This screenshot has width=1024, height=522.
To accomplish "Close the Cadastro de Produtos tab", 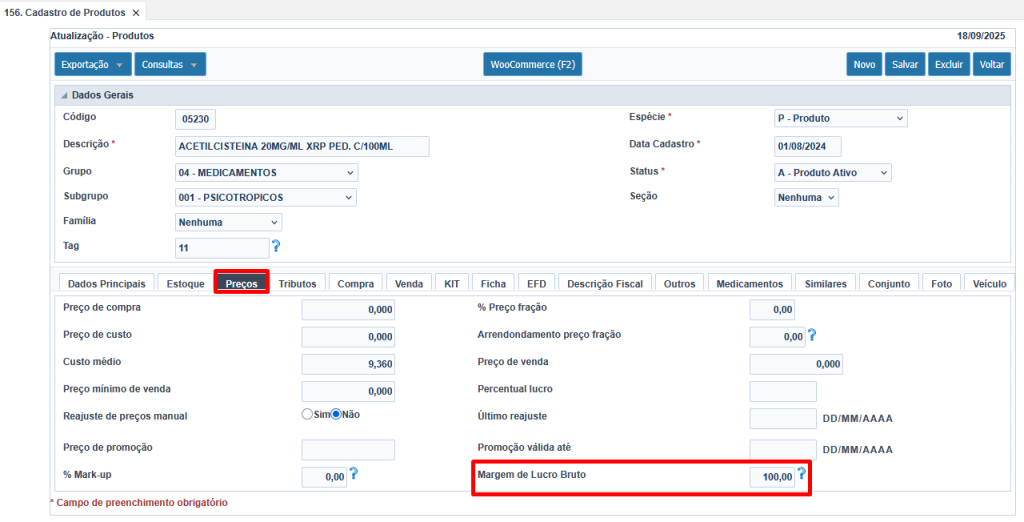I will (136, 13).
